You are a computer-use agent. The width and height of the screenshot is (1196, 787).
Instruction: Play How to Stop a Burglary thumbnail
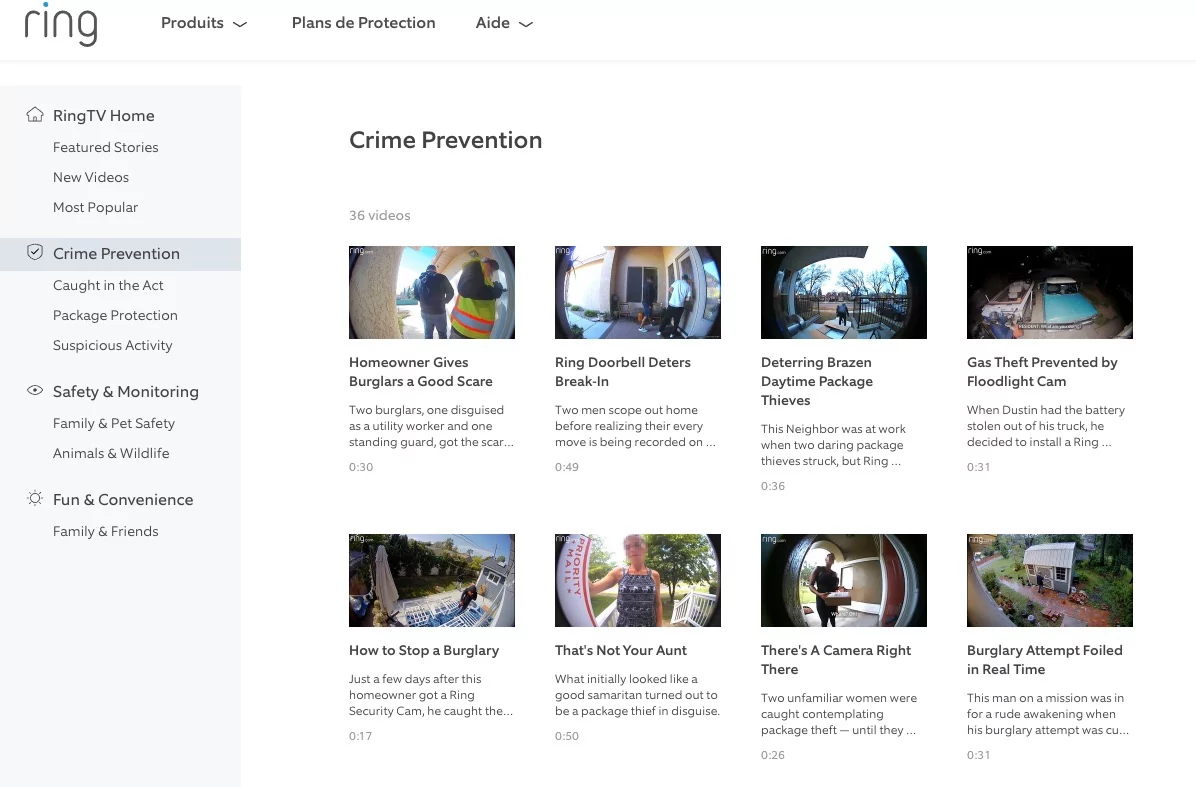432,580
